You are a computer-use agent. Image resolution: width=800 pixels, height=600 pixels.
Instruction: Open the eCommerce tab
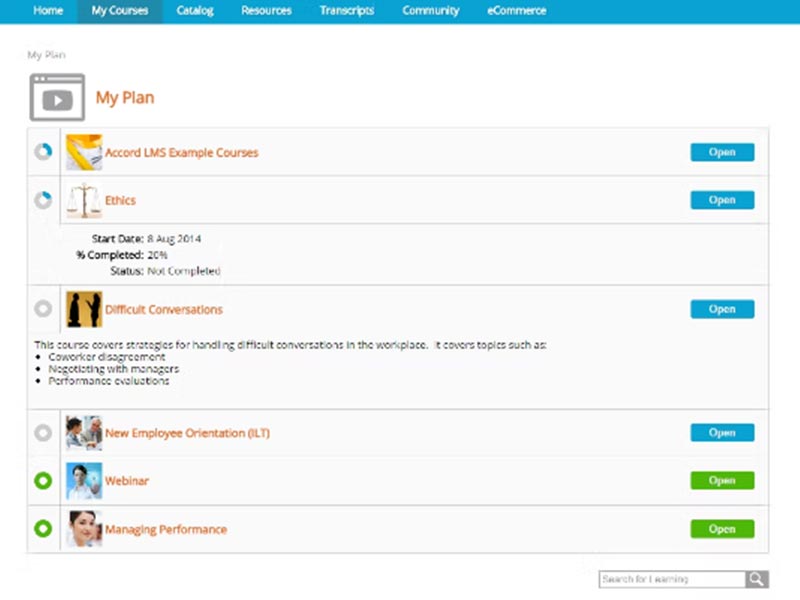coord(516,11)
